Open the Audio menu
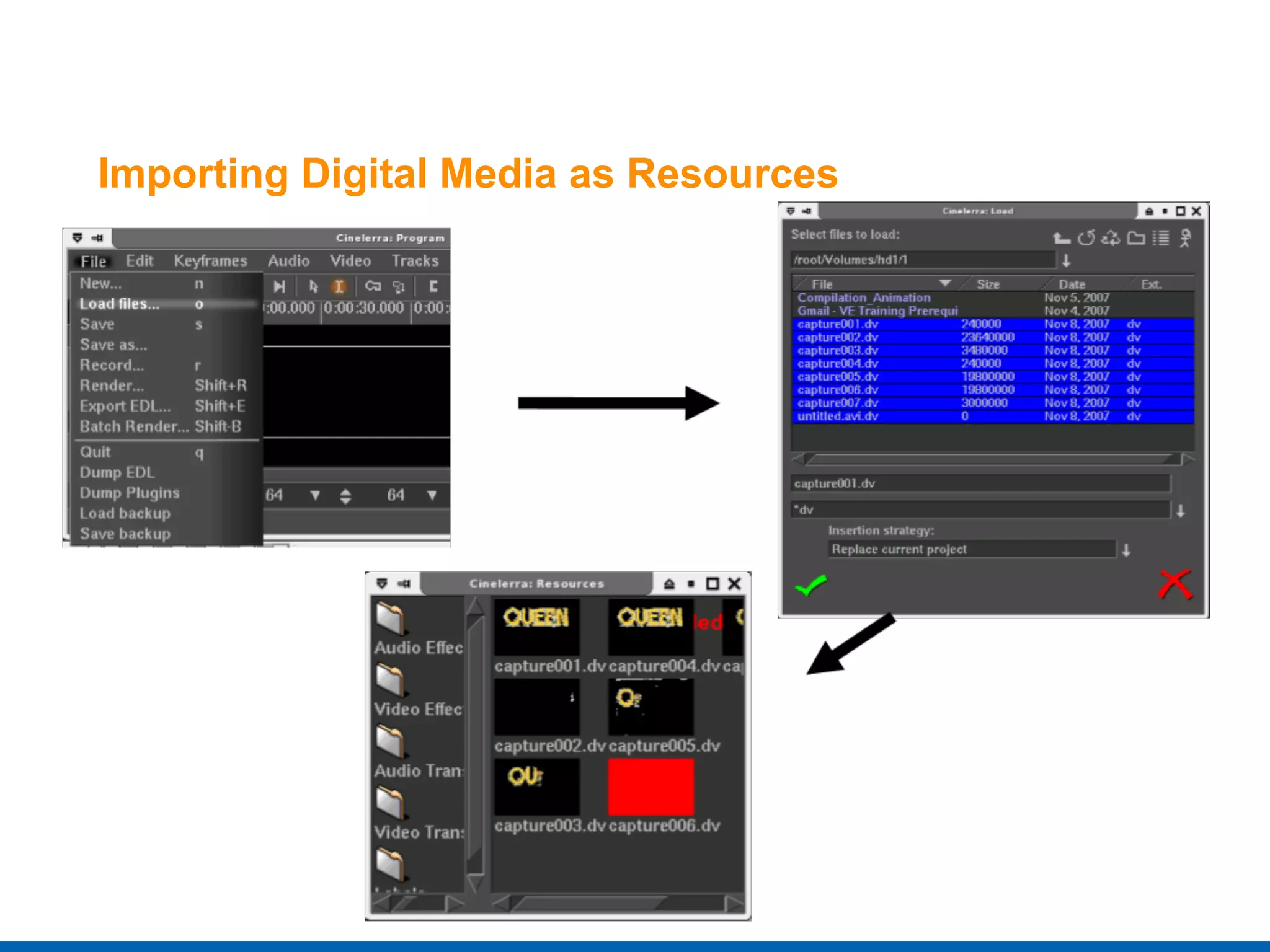This screenshot has width=1270, height=952. coord(288,261)
